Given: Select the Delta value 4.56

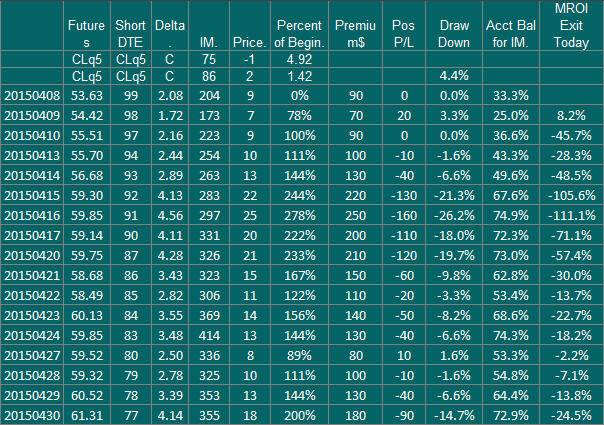Looking at the screenshot, I should pyautogui.click(x=170, y=215).
